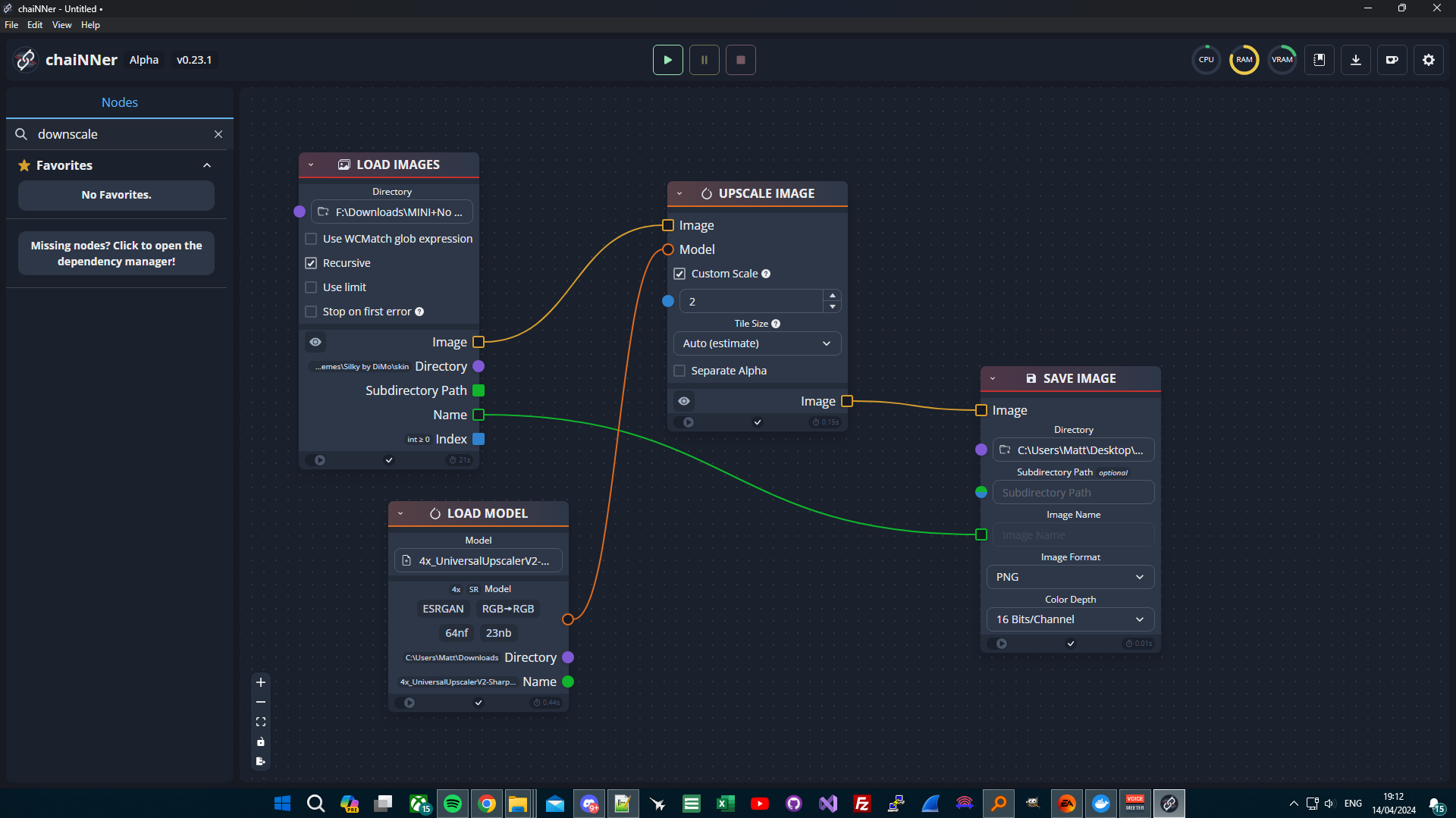The height and width of the screenshot is (818, 1456).
Task: Open the Color Depth dropdown
Action: pos(1070,619)
